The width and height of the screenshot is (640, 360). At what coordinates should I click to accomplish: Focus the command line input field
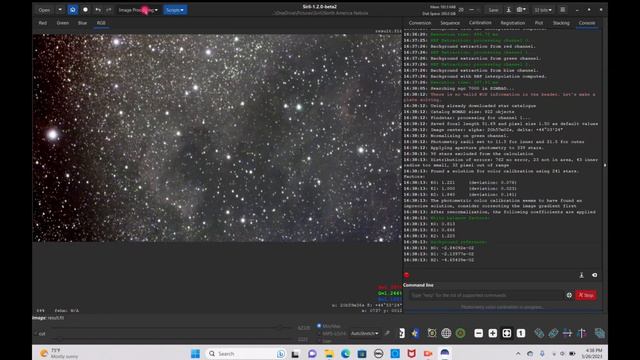pos(486,295)
